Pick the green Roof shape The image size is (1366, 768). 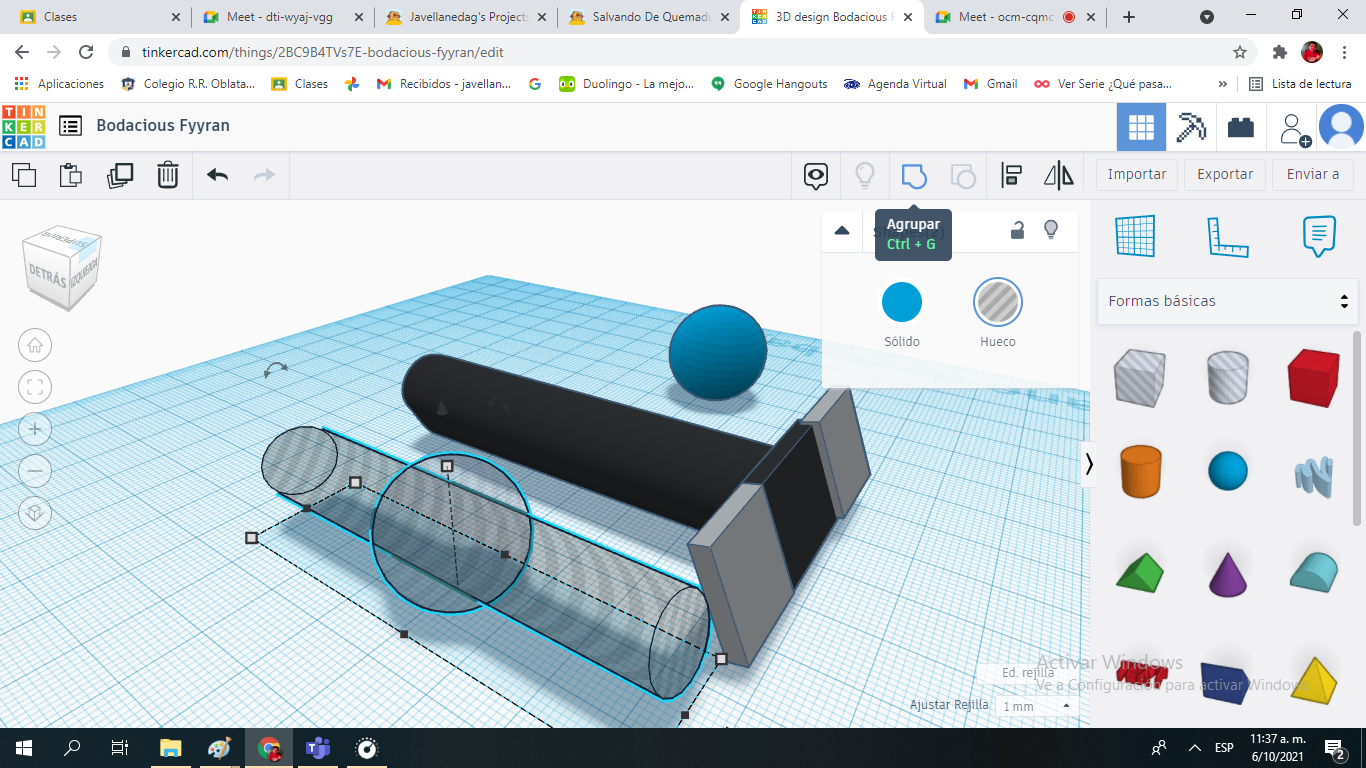point(1139,572)
